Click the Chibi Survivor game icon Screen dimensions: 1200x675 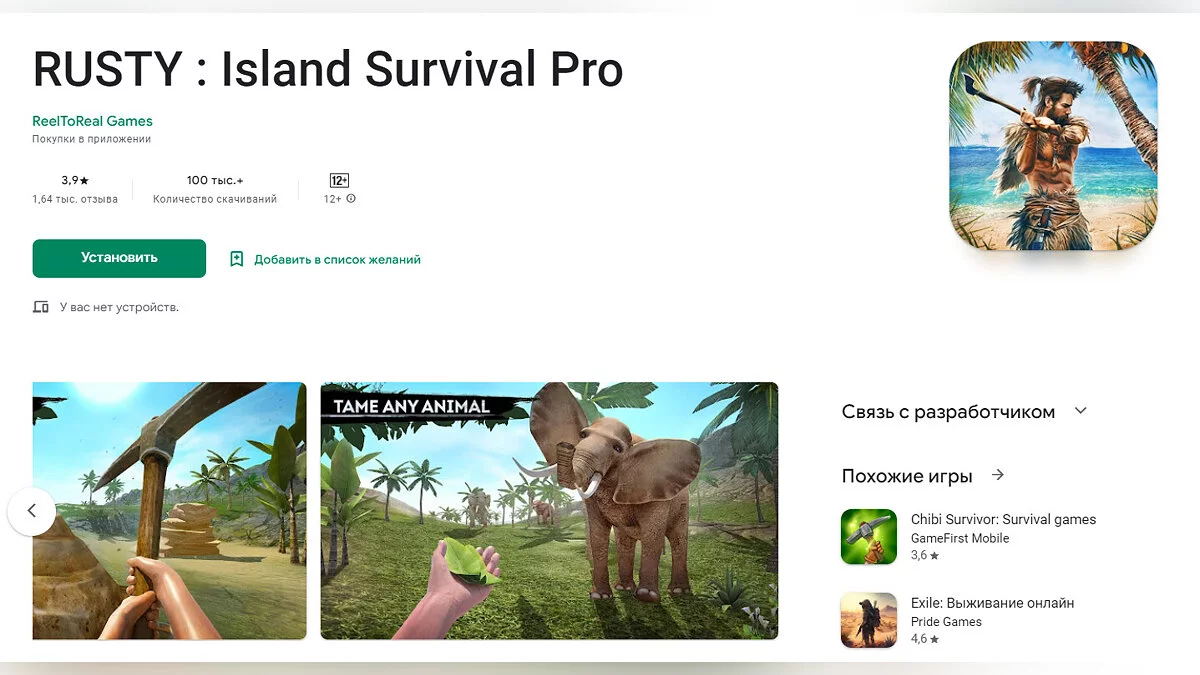click(869, 537)
